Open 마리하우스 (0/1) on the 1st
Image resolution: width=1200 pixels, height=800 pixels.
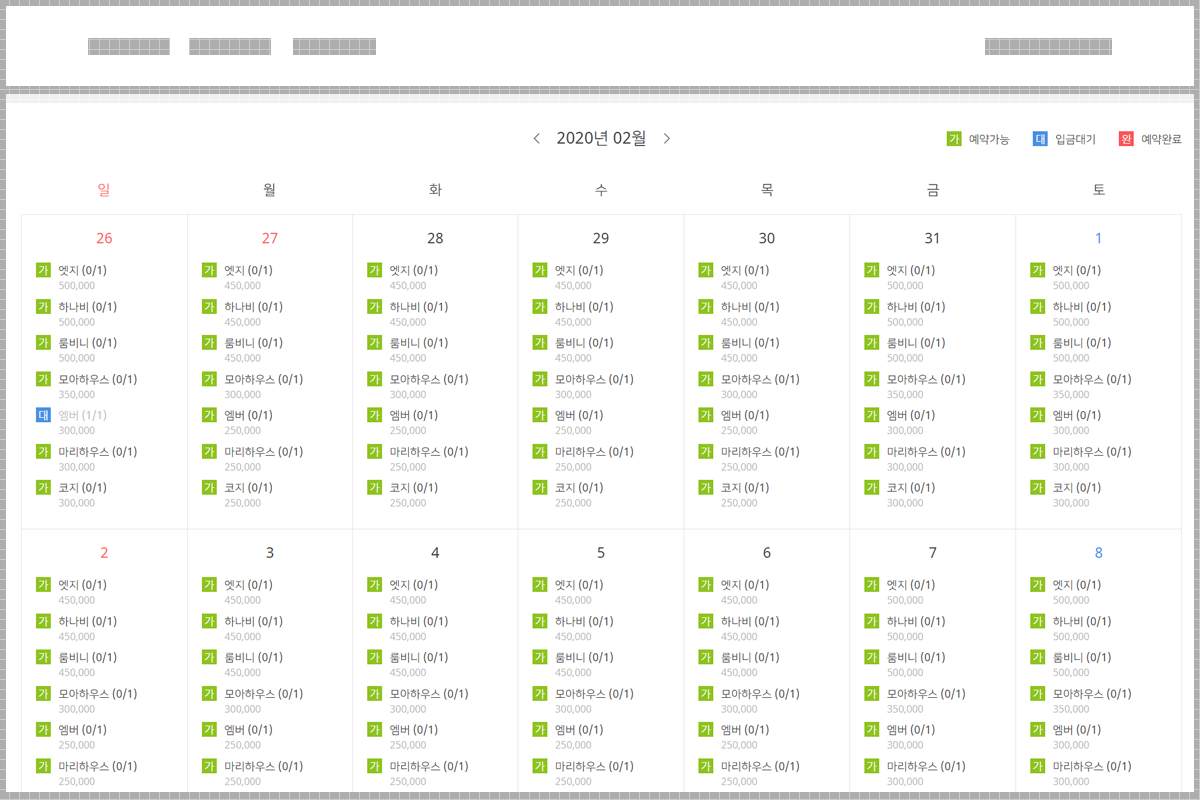coord(1092,452)
